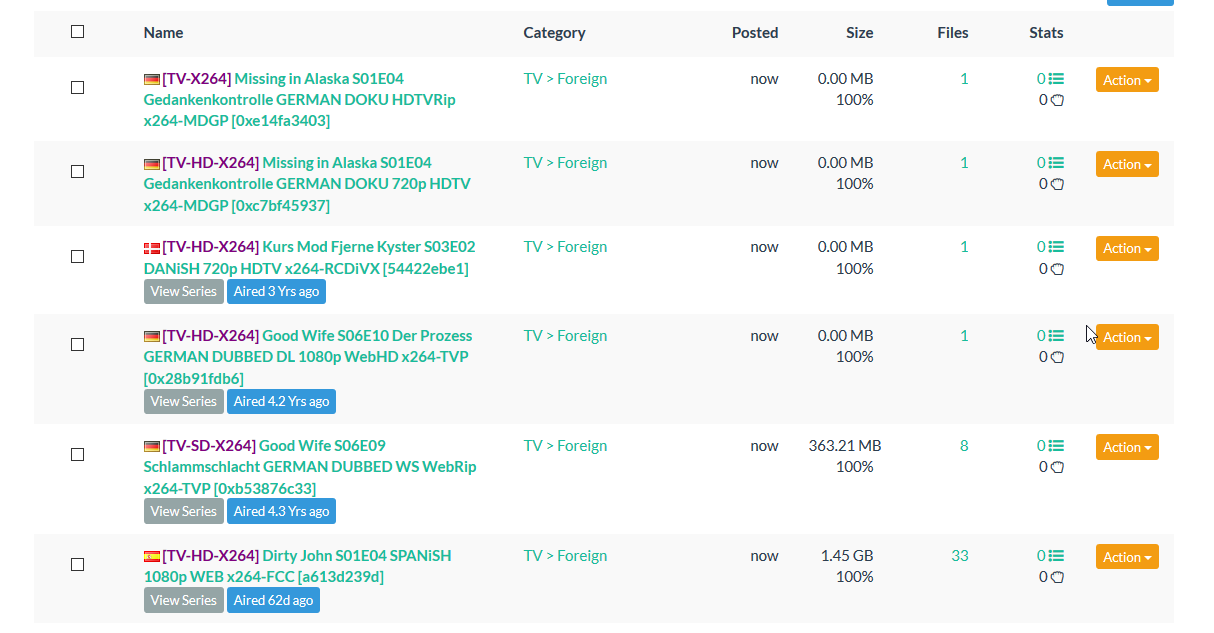This screenshot has height=633, width=1214.
Task: Open the Action menu for Dirty John
Action: point(1127,557)
